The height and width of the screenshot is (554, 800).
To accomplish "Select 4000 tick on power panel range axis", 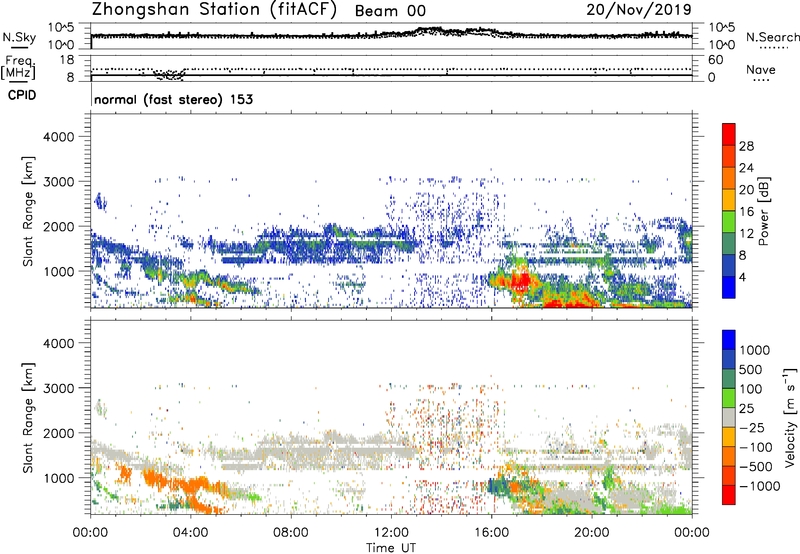I will point(58,137).
